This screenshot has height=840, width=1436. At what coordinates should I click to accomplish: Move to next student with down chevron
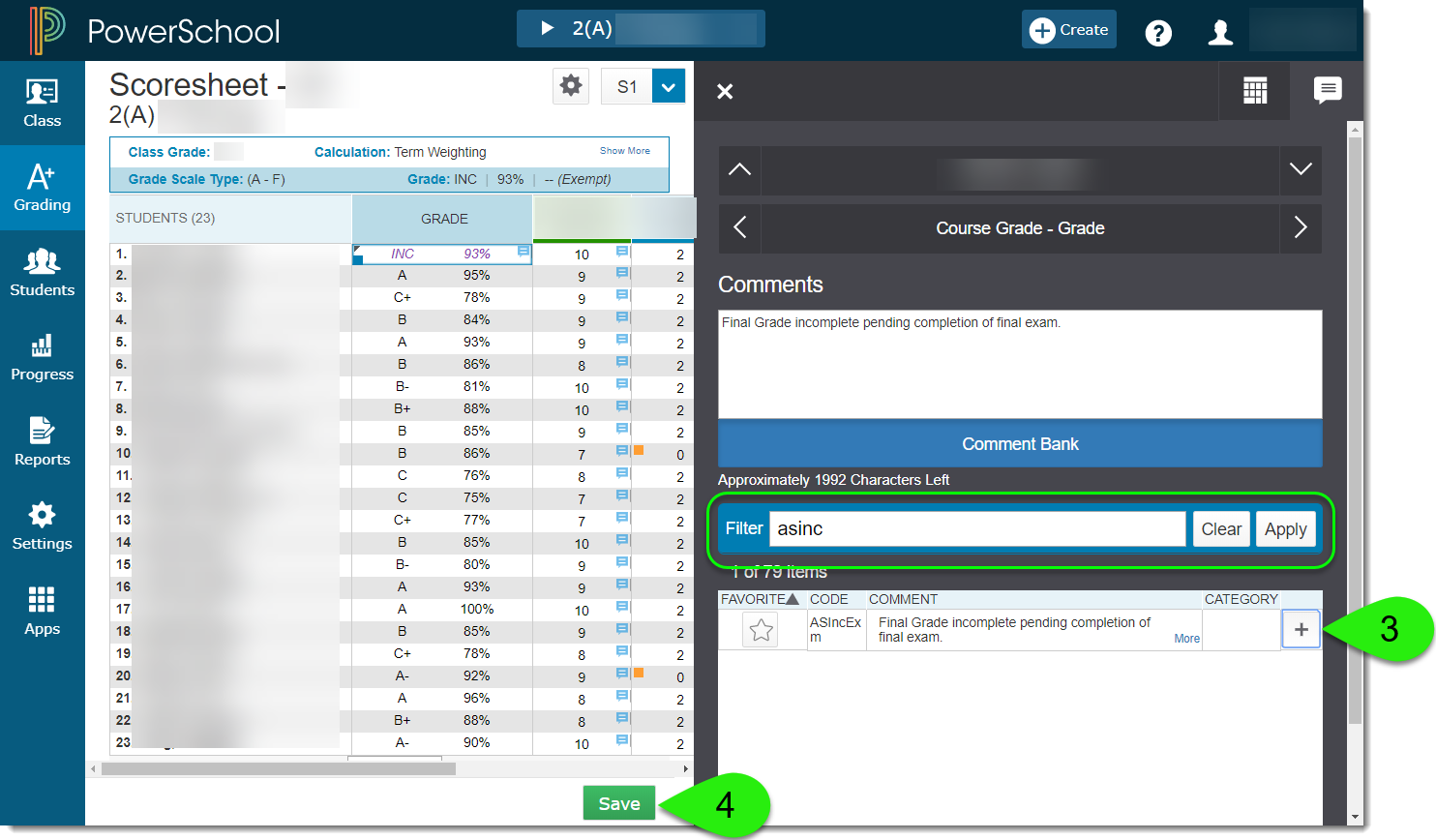click(1300, 170)
